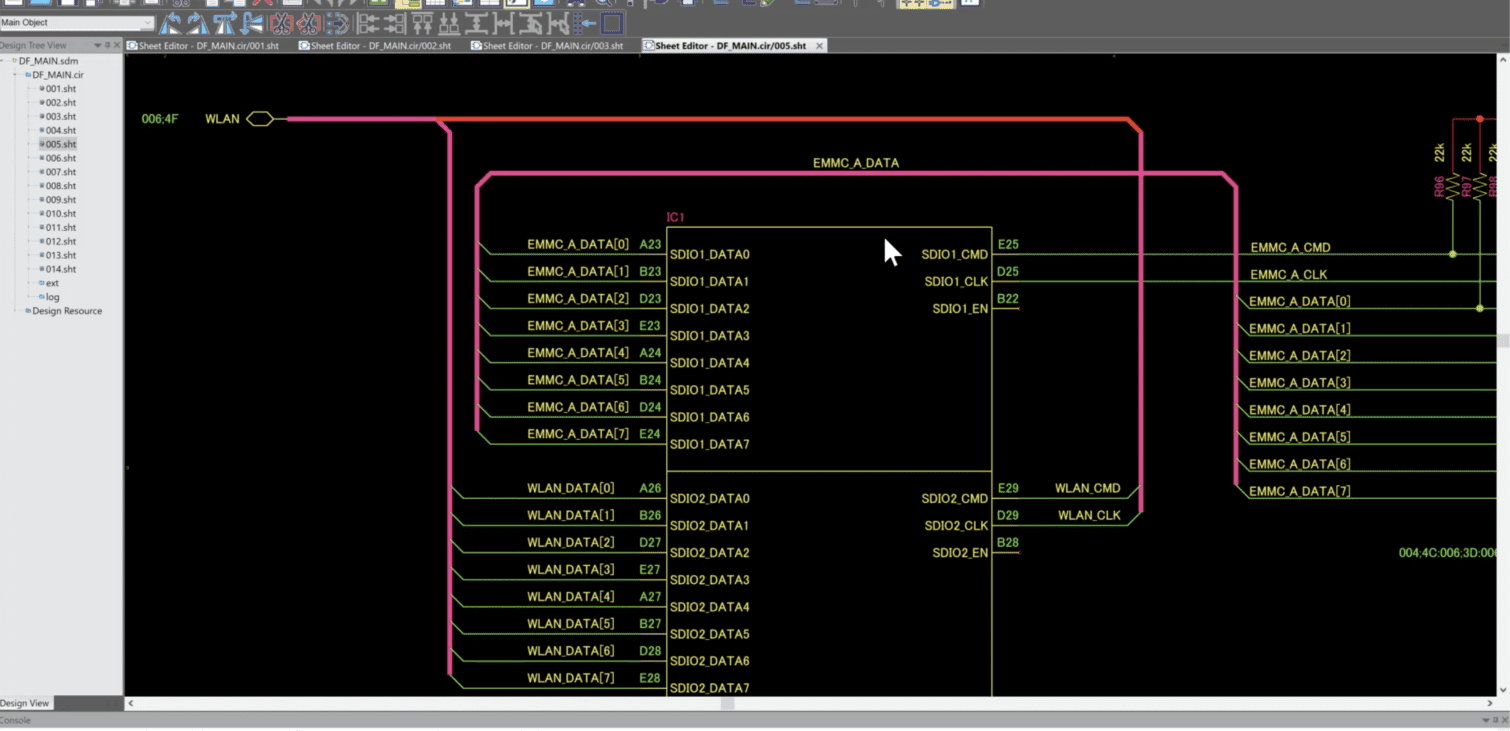This screenshot has width=1510, height=731.
Task: Select 014.sht in design tree
Action: pyautogui.click(x=60, y=269)
